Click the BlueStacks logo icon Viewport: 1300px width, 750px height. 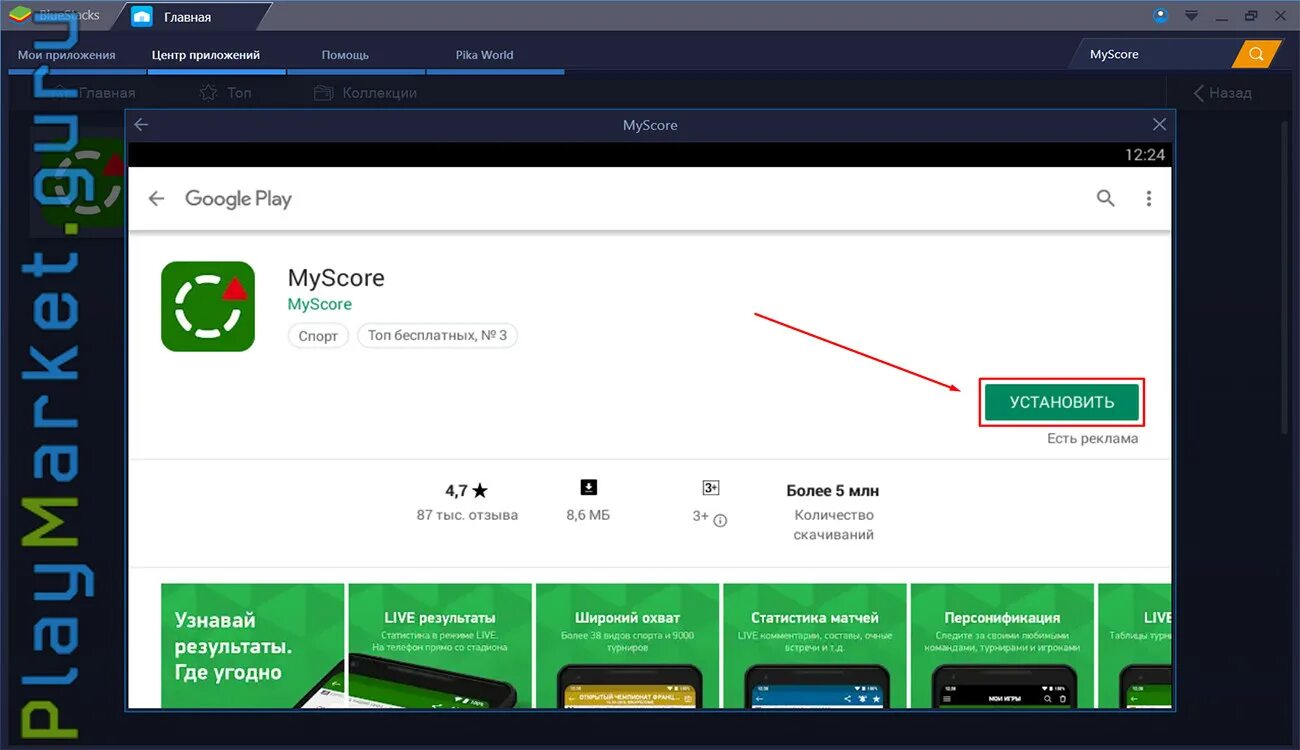pyautogui.click(x=20, y=15)
